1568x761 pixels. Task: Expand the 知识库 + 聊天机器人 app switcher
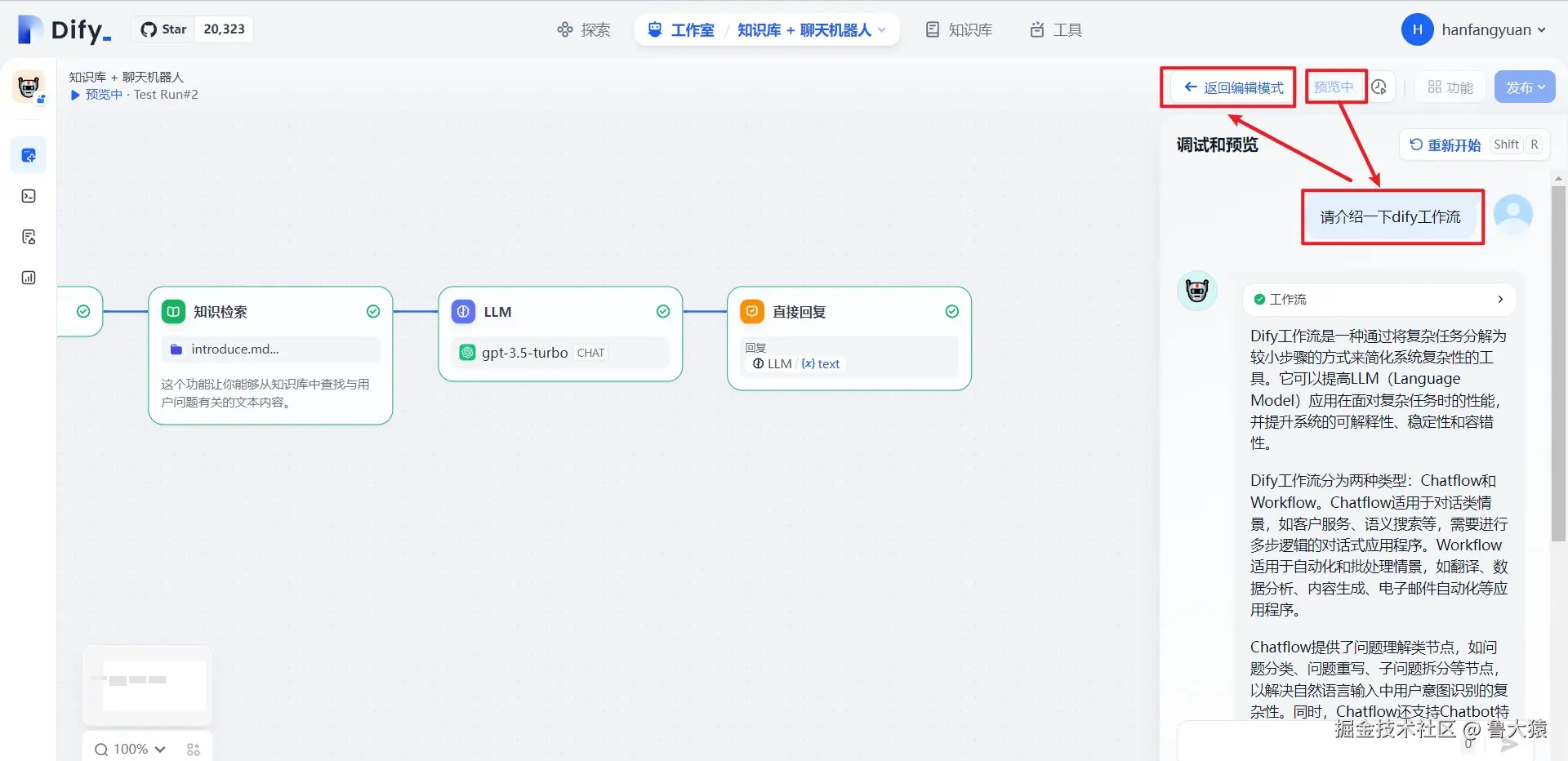tap(811, 30)
